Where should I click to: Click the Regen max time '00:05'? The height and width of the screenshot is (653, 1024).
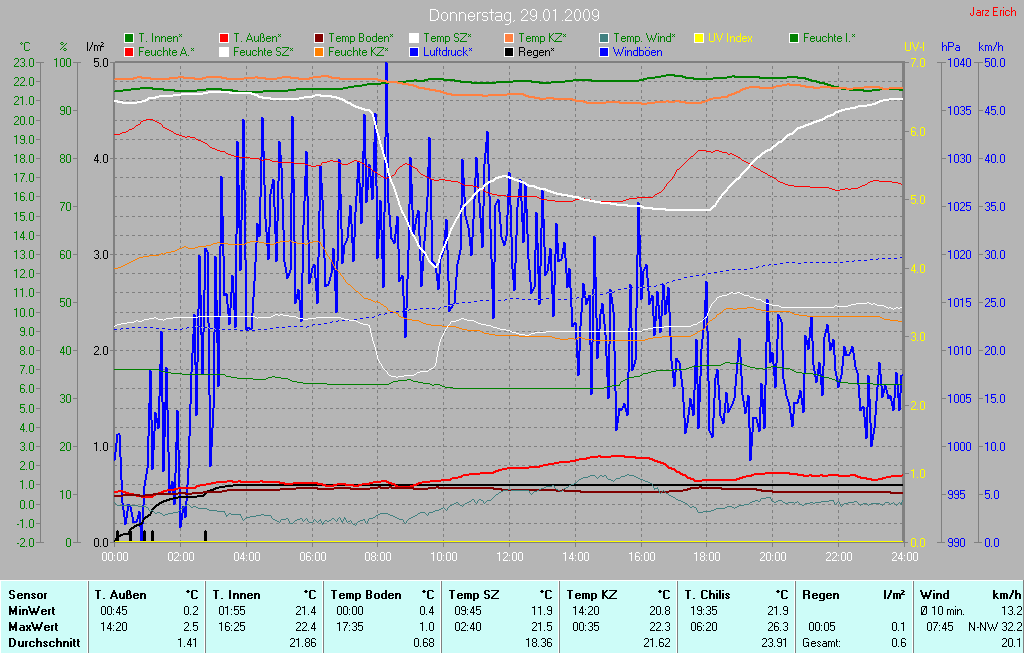[x=822, y=627]
